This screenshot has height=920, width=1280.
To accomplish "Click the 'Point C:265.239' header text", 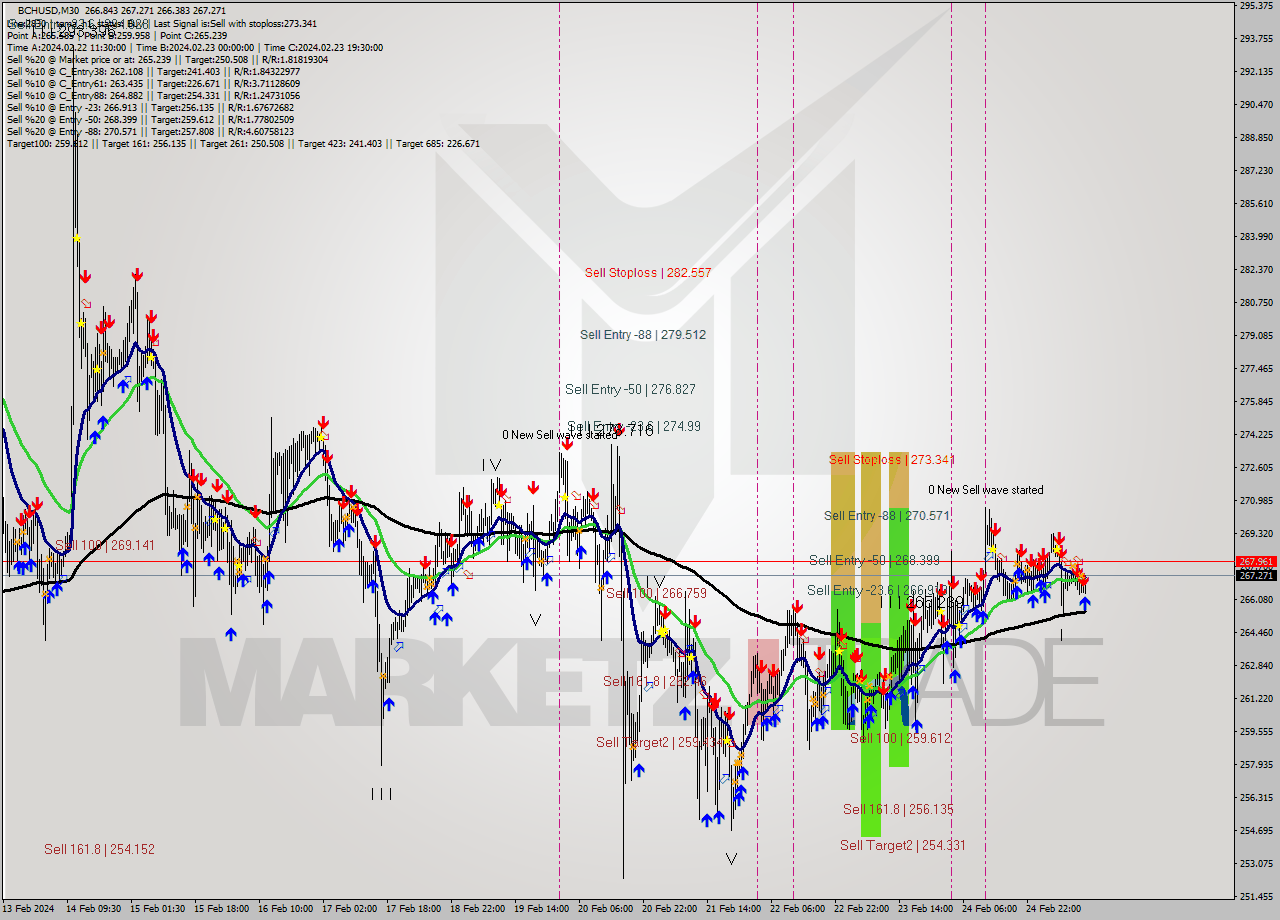I will 194,35.
